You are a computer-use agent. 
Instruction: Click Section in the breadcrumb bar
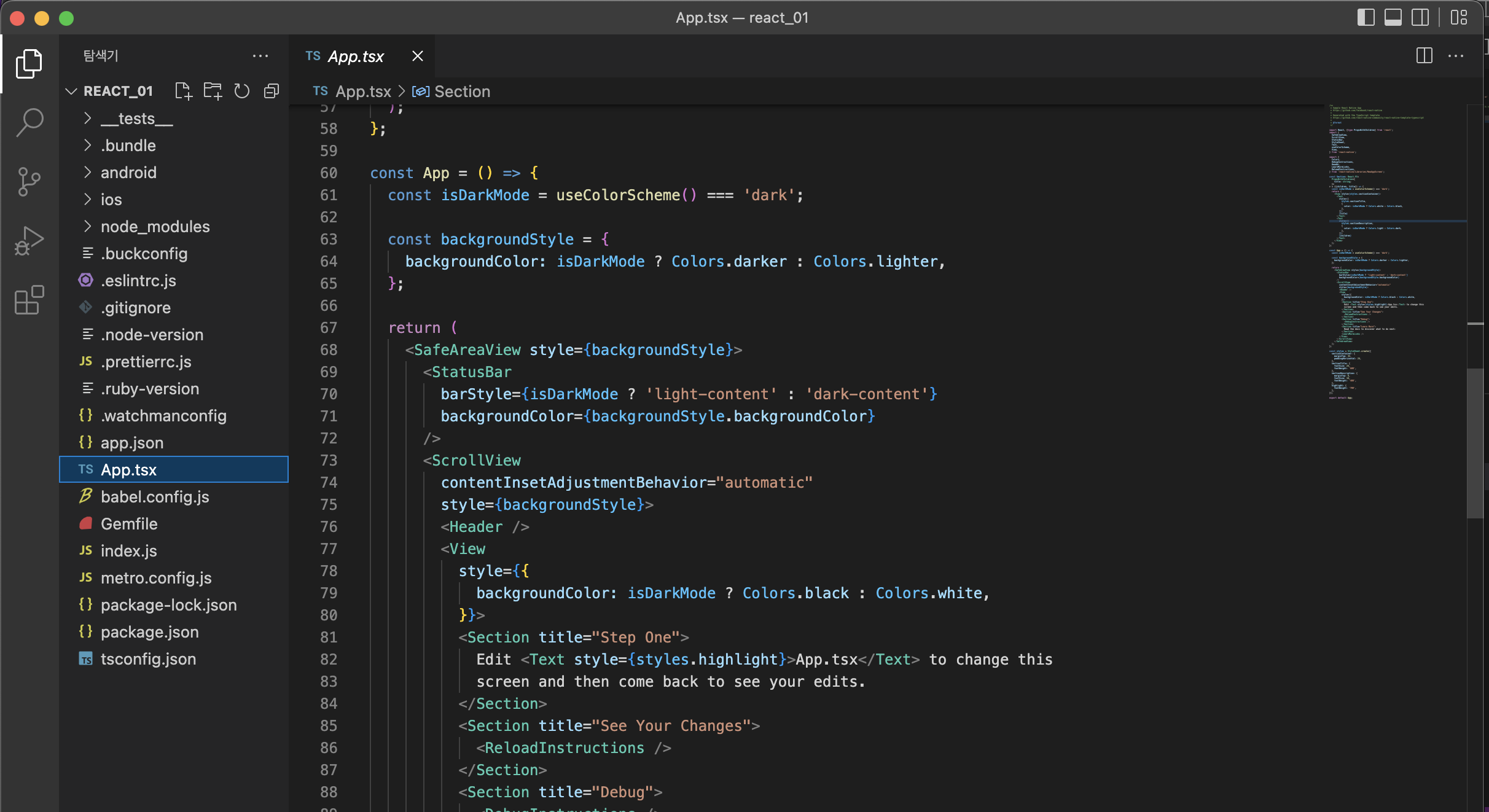coord(461,92)
